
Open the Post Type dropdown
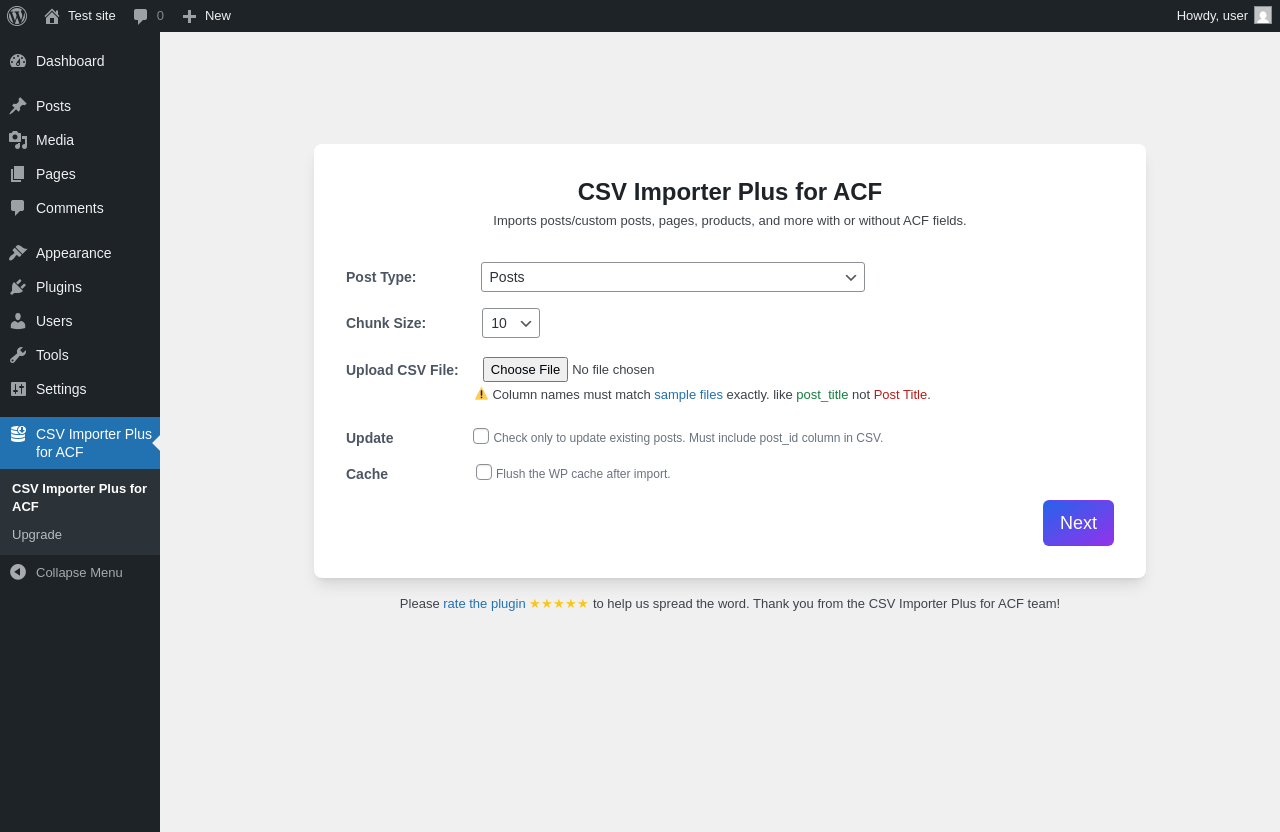[673, 277]
